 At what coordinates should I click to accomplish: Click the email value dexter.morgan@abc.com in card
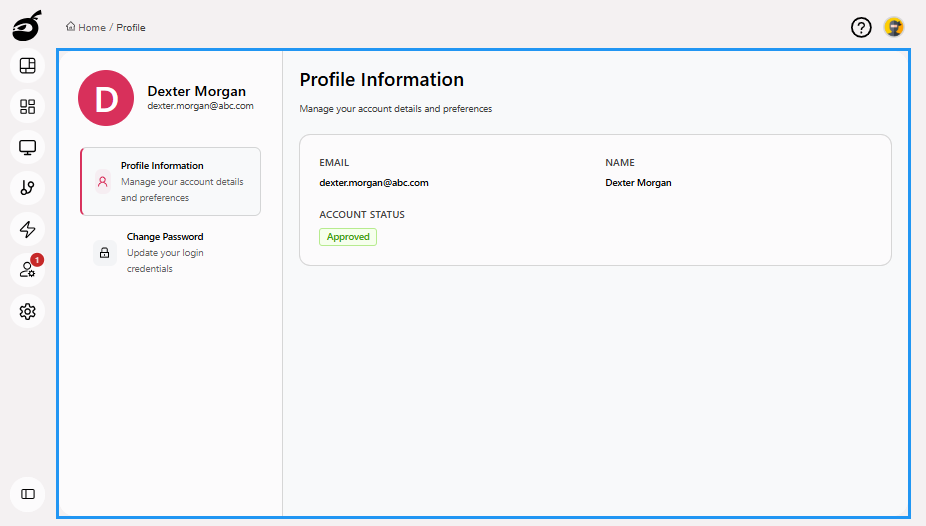[x=374, y=182]
